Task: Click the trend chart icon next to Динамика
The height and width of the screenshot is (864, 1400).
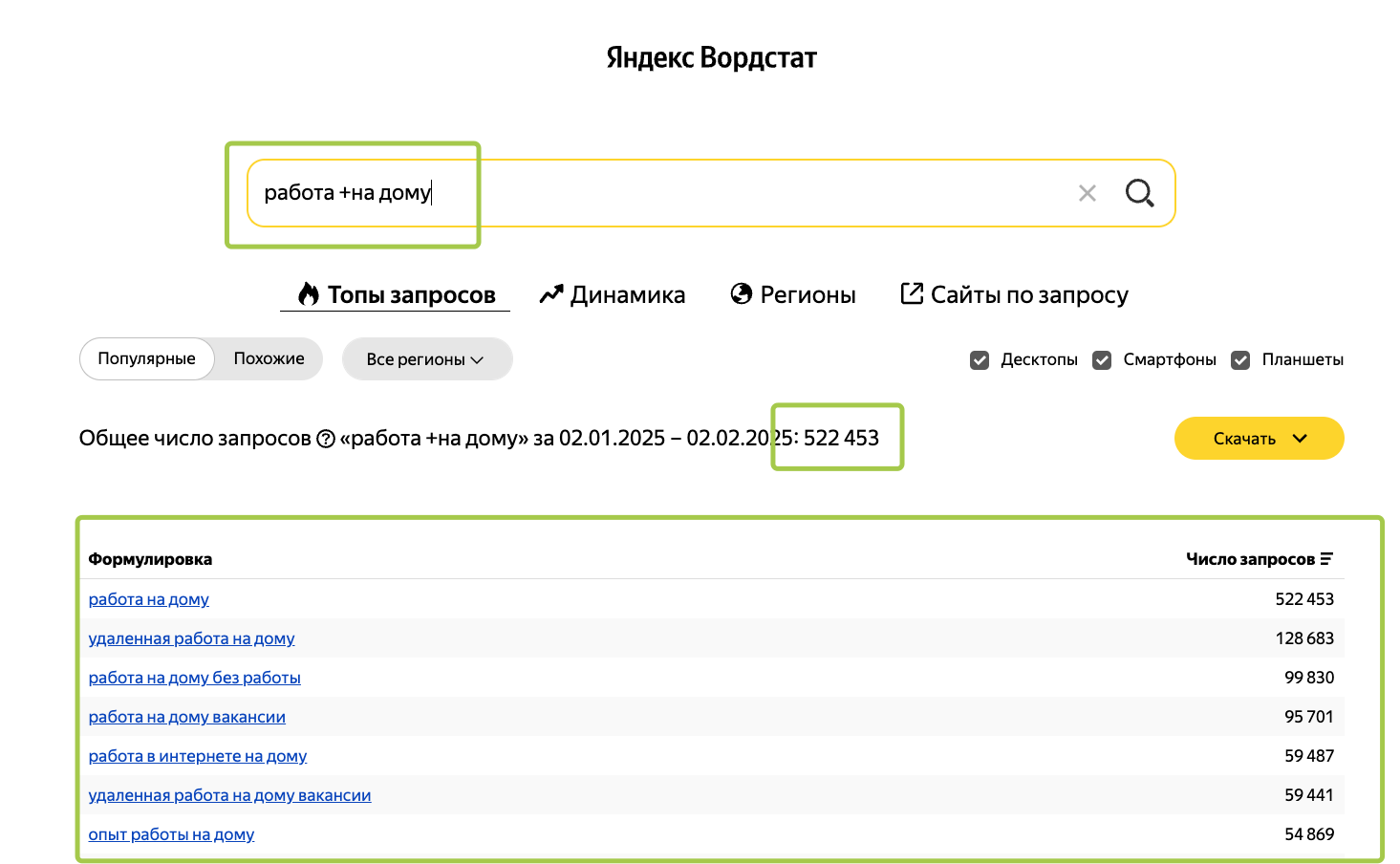Action: [x=551, y=293]
